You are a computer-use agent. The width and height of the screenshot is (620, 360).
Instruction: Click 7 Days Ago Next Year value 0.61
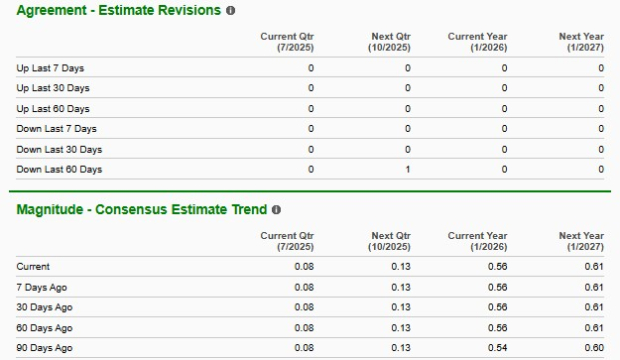coord(594,287)
